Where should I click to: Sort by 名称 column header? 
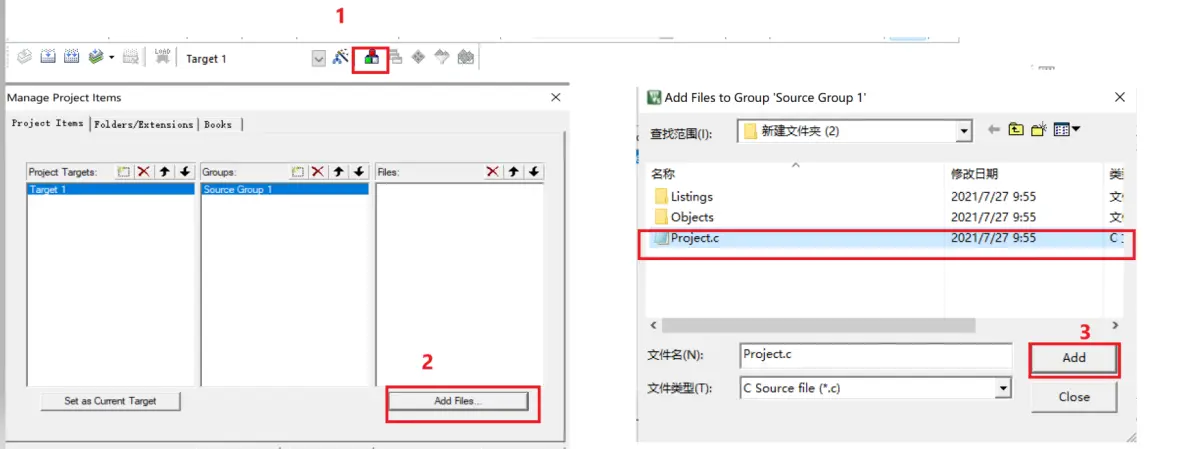tap(664, 175)
